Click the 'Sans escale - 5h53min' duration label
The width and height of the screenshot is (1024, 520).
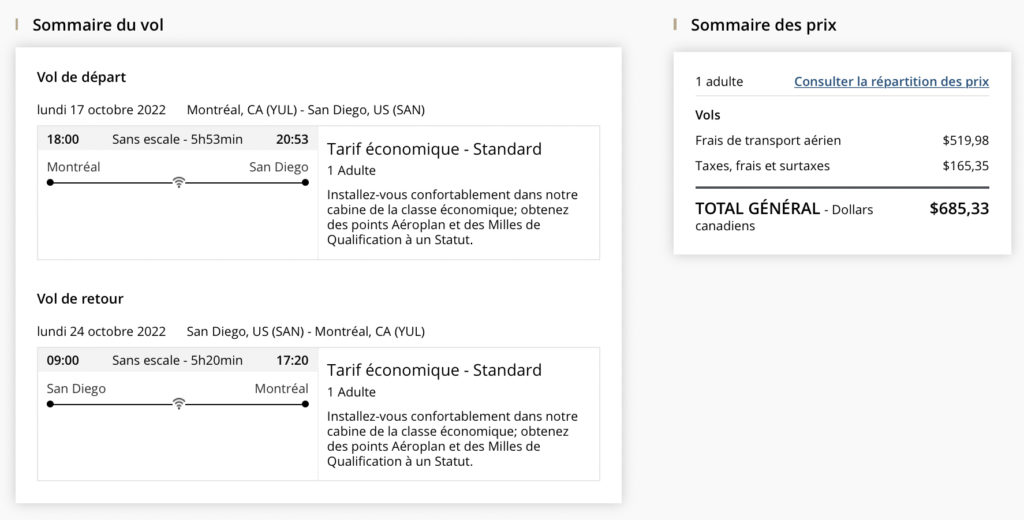click(177, 139)
